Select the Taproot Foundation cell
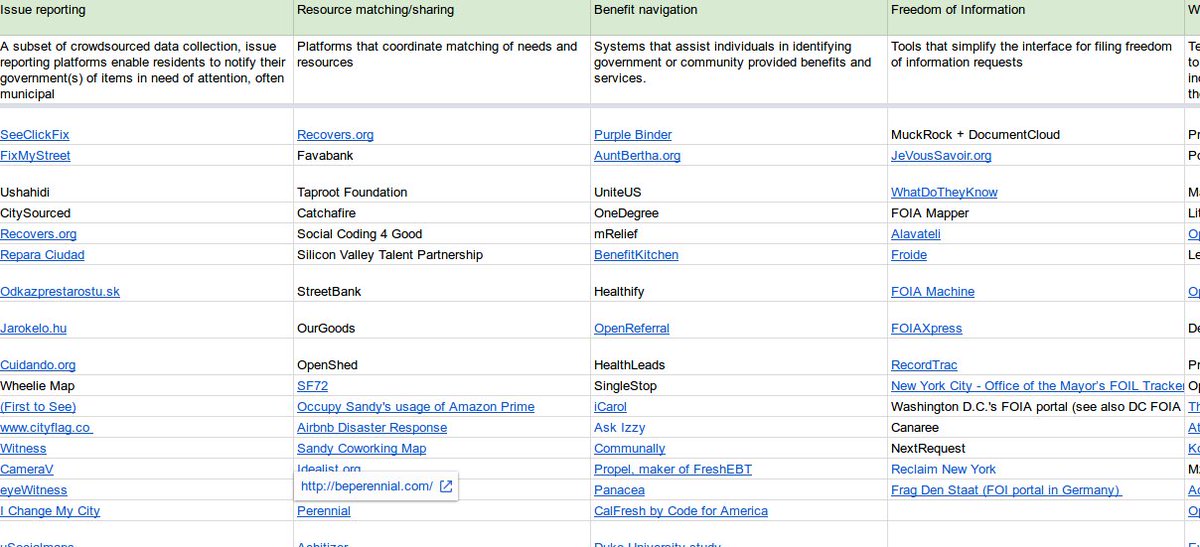1200x547 pixels. (442, 185)
